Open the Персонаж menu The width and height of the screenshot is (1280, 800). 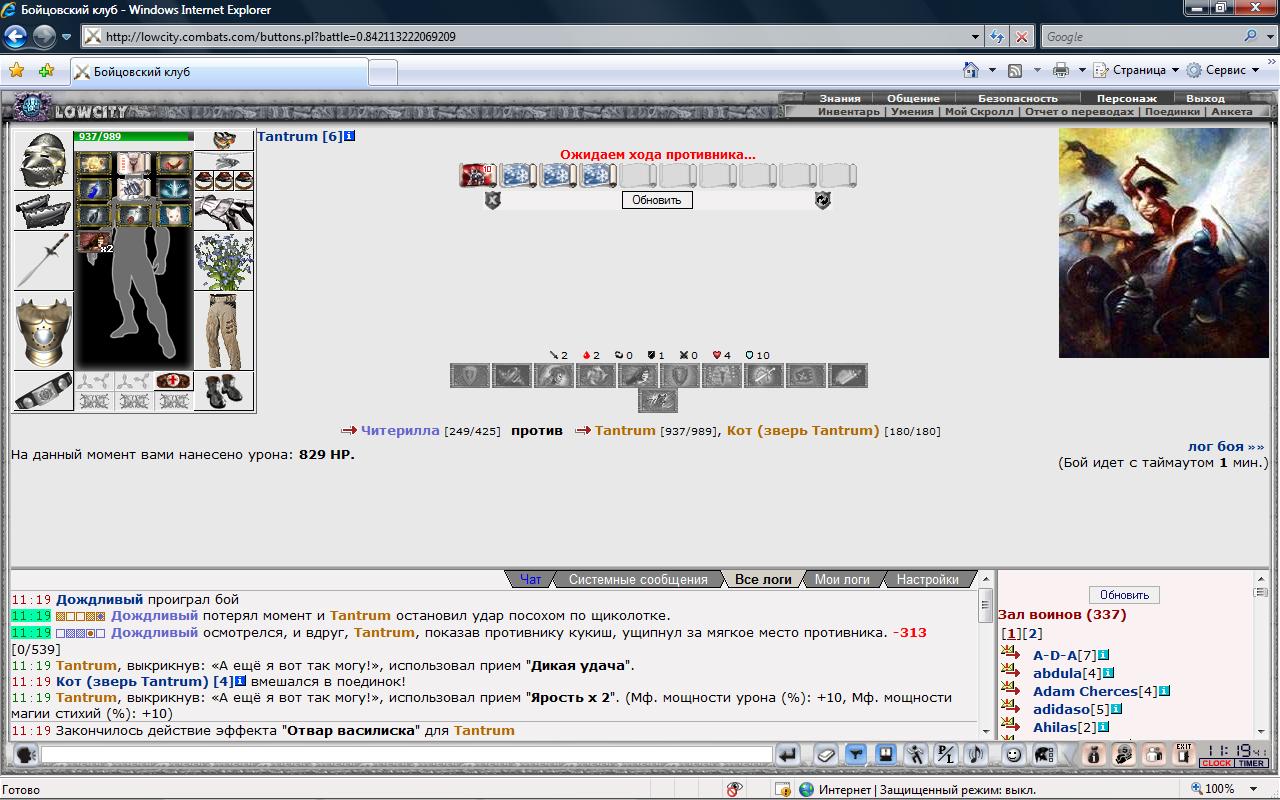pos(1126,98)
